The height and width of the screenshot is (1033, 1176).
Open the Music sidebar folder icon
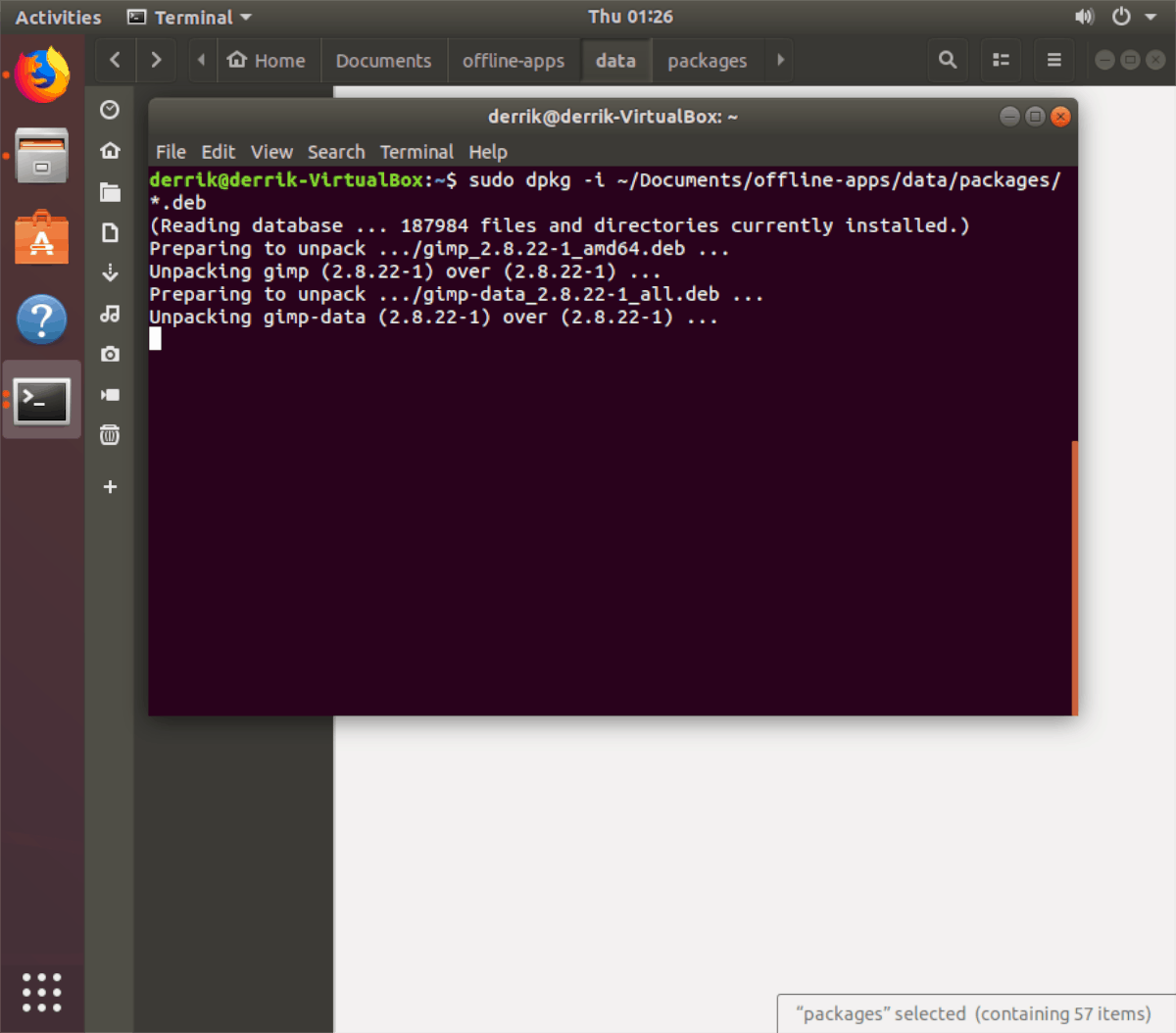click(110, 314)
